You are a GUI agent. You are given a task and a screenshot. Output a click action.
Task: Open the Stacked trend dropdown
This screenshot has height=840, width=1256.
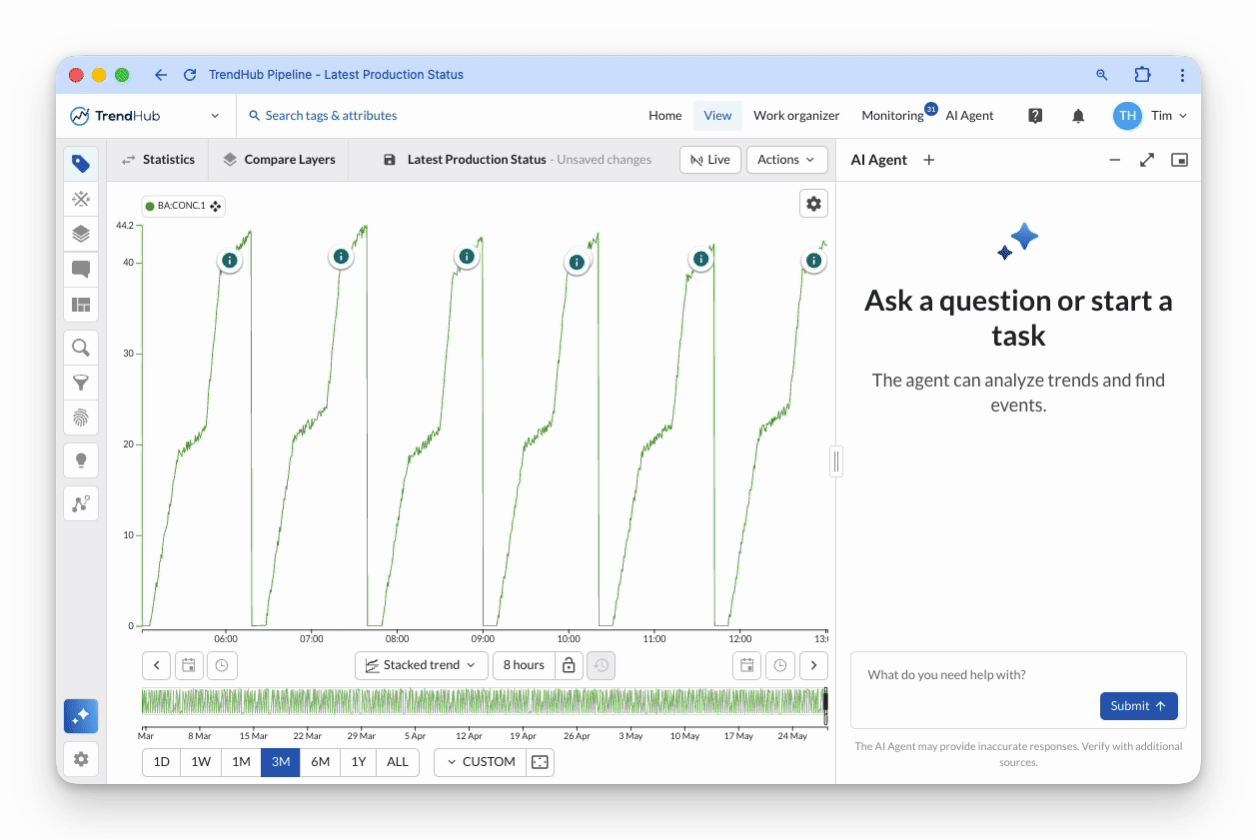tap(421, 665)
